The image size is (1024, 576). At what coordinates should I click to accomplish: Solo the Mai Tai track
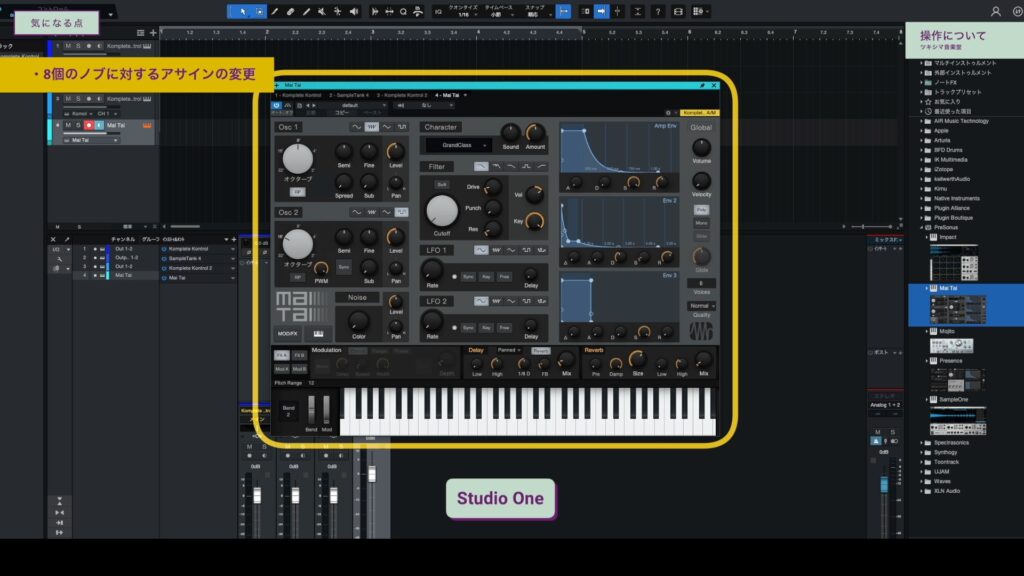point(78,125)
